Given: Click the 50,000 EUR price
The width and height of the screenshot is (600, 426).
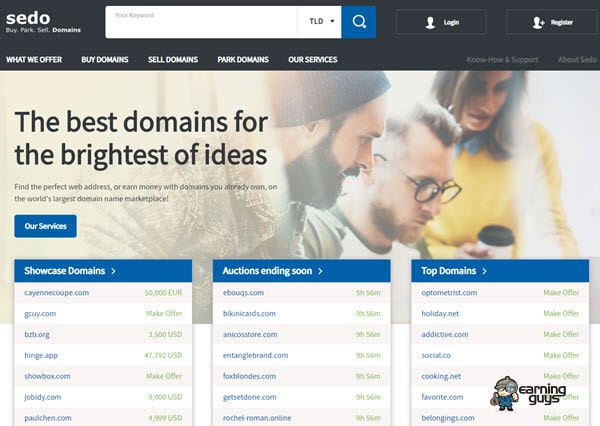Looking at the screenshot, I should click(163, 293).
